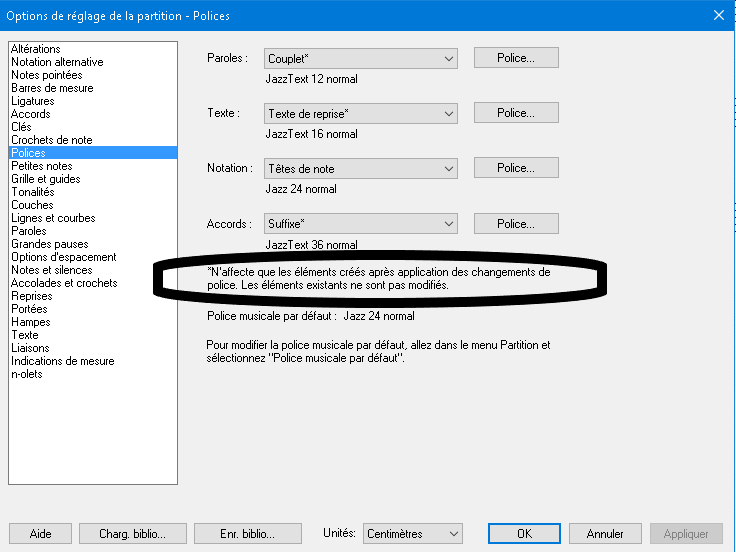Open the Notation dropdown showing Têtes de note
This screenshot has height=552, width=736.
tap(360, 169)
